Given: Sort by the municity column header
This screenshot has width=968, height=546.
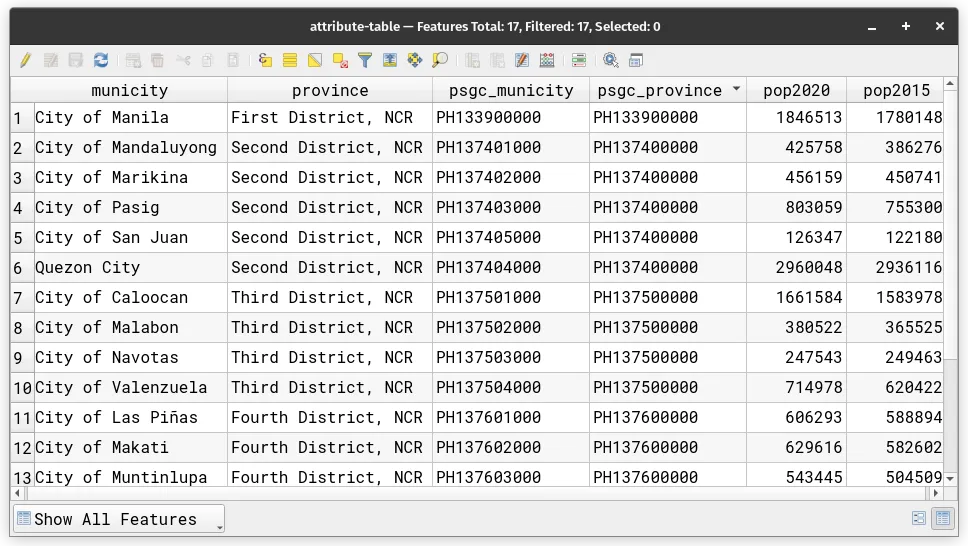Looking at the screenshot, I should point(130,90).
